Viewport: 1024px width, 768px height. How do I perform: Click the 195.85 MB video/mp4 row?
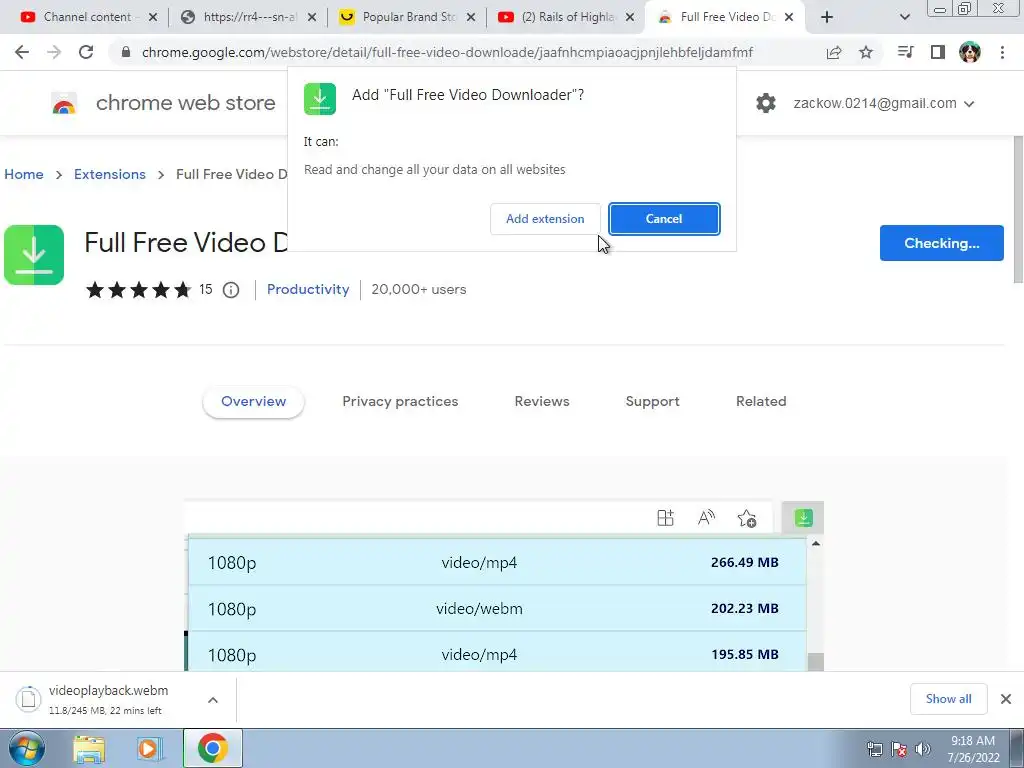click(x=497, y=654)
